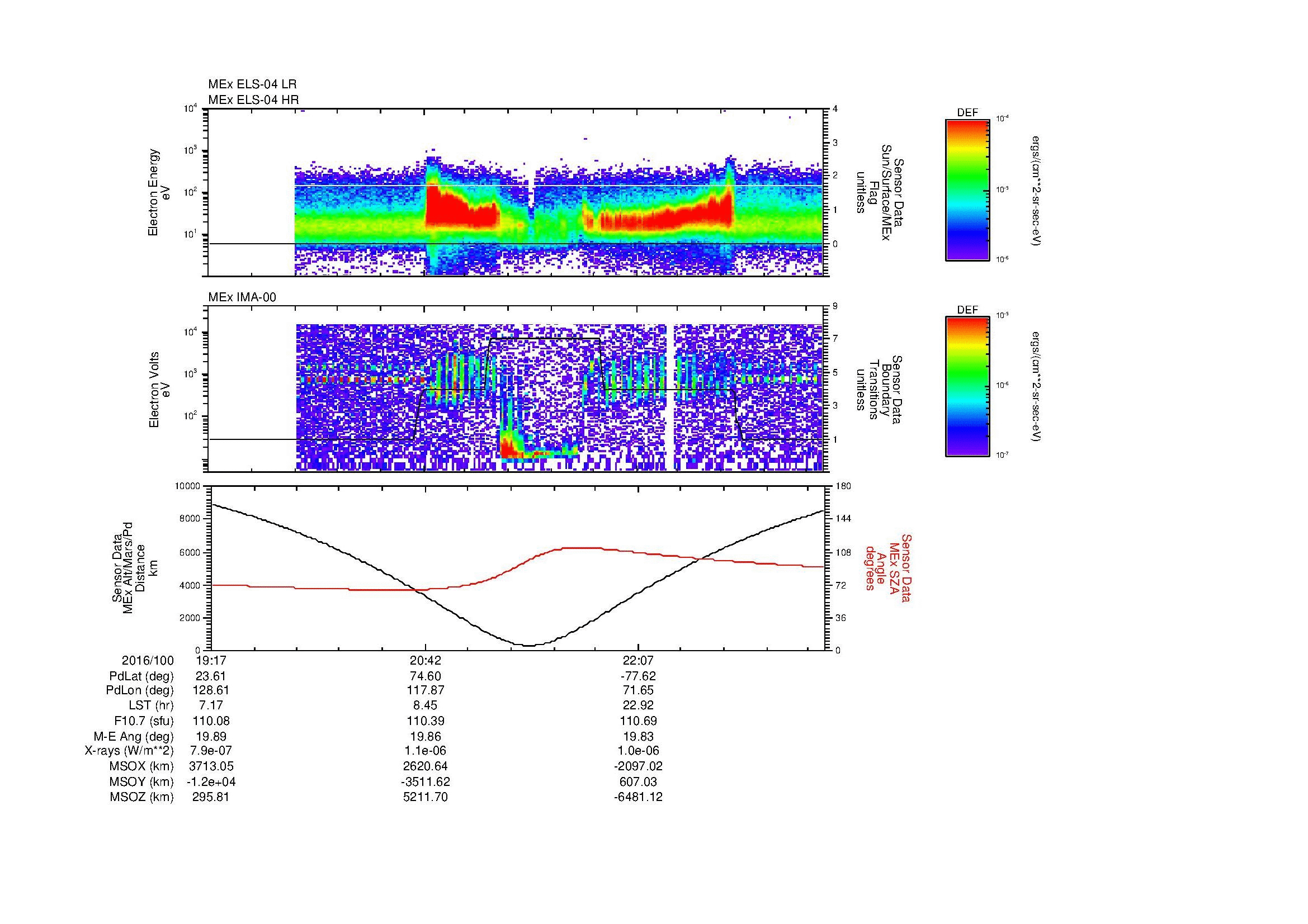Click the LST value '22.92'

(x=638, y=706)
